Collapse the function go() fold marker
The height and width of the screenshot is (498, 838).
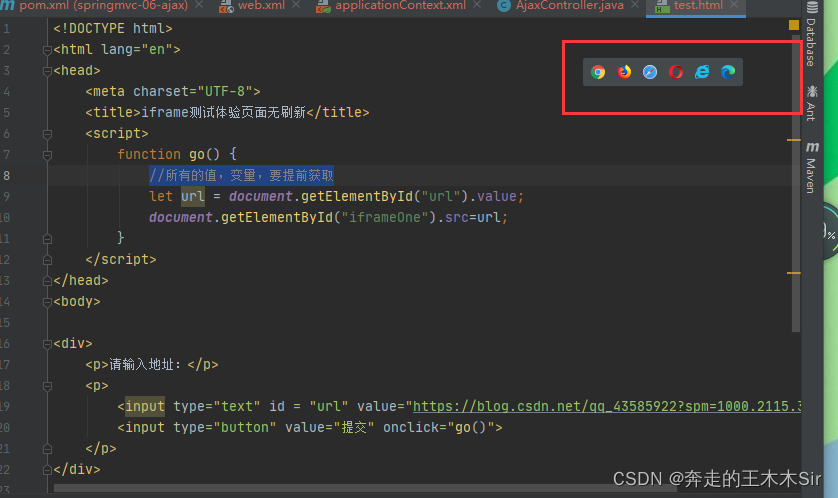(x=47, y=155)
